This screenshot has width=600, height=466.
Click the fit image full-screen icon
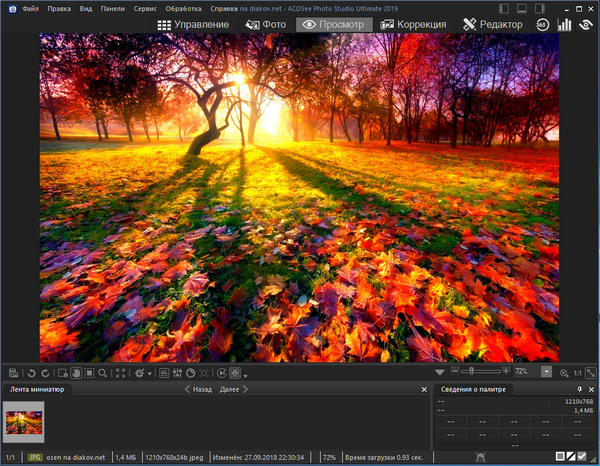point(121,372)
